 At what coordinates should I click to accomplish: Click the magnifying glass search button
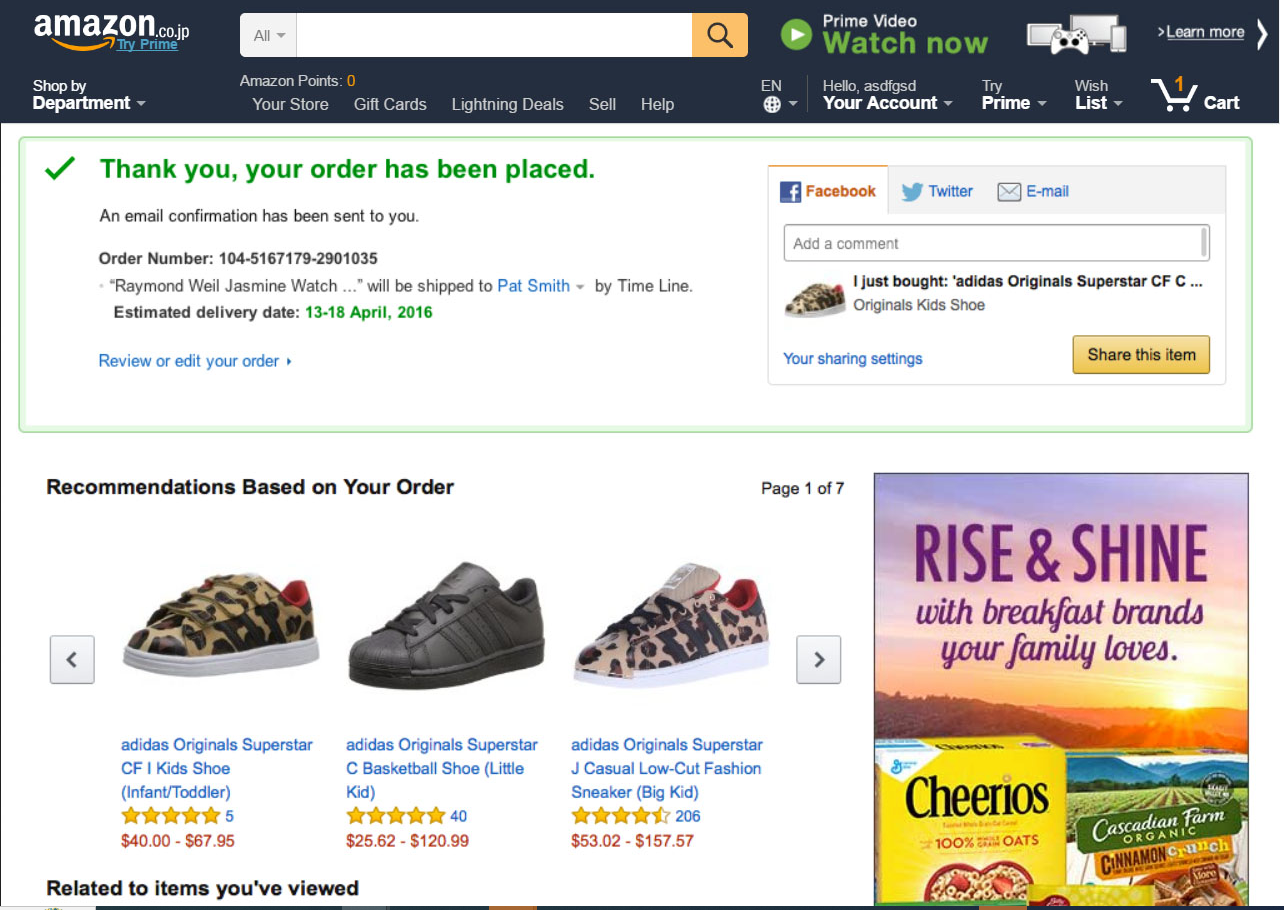pyautogui.click(x=719, y=35)
